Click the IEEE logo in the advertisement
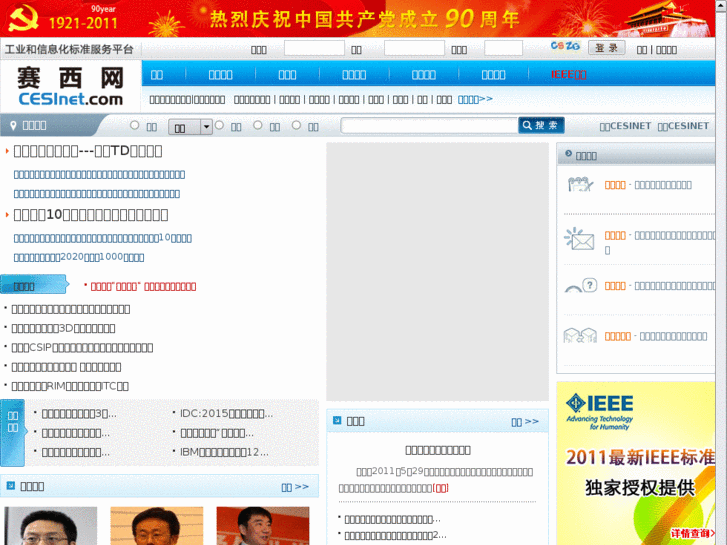Image resolution: width=727 pixels, height=545 pixels. click(600, 410)
